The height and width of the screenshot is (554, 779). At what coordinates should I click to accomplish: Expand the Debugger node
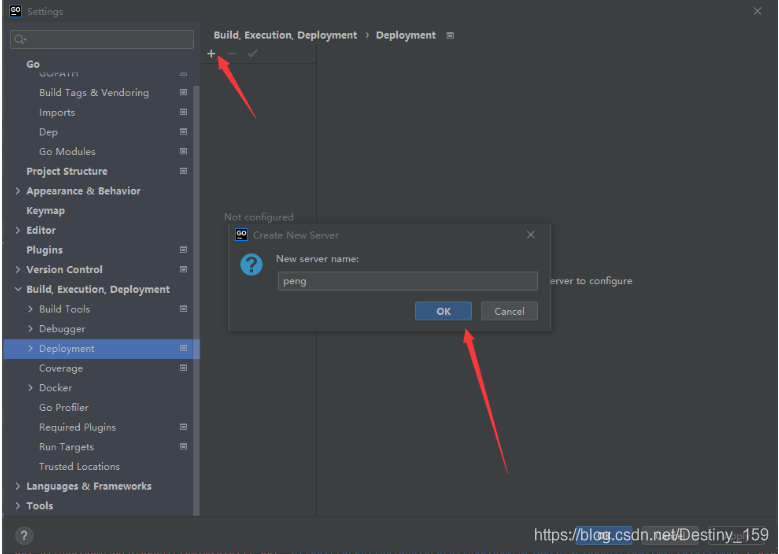[x=30, y=328]
